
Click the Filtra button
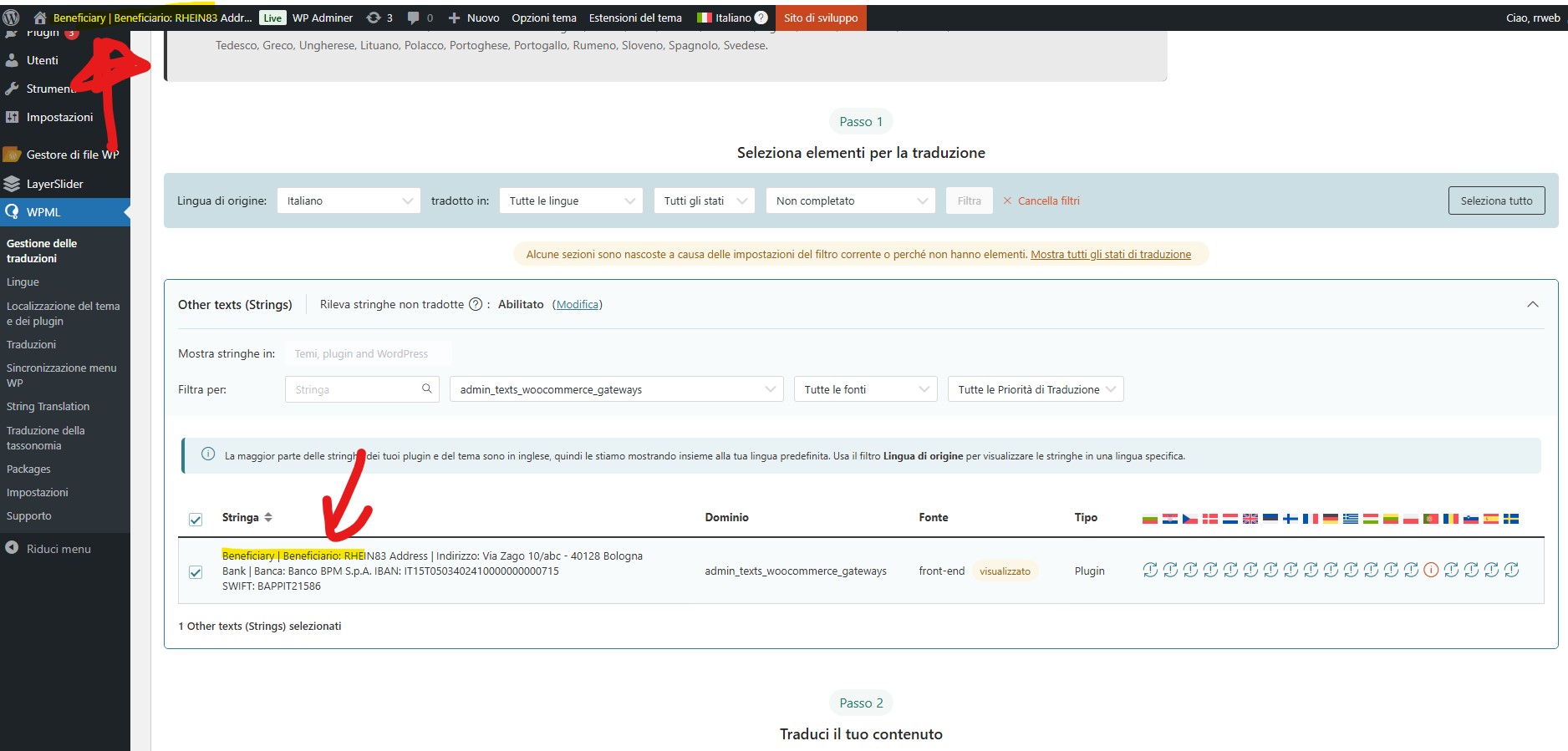coord(970,200)
